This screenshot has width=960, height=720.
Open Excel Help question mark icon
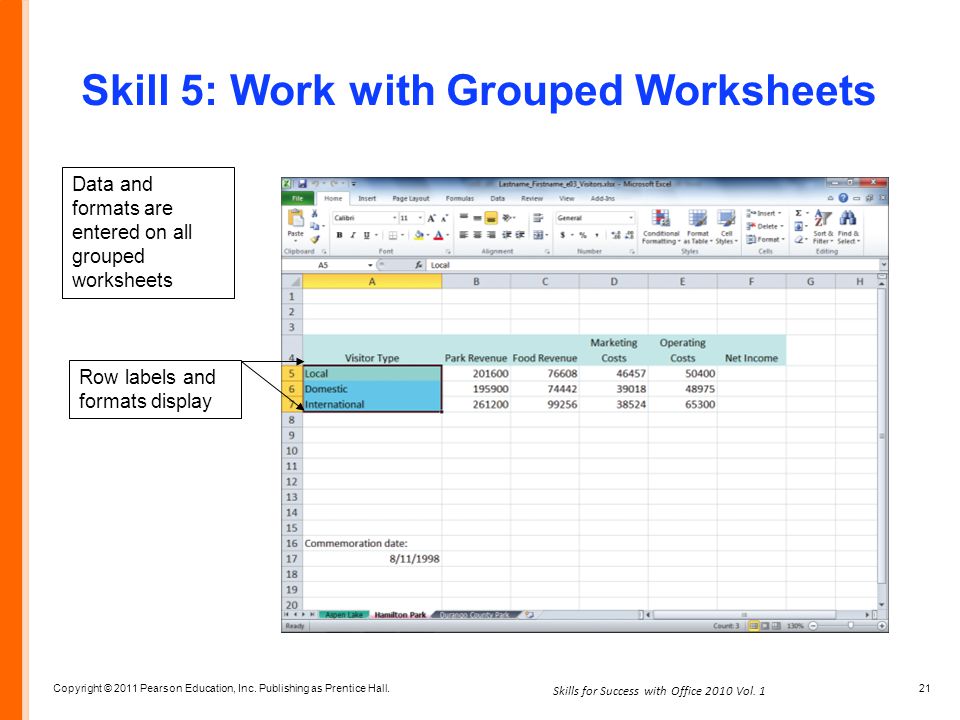(843, 198)
